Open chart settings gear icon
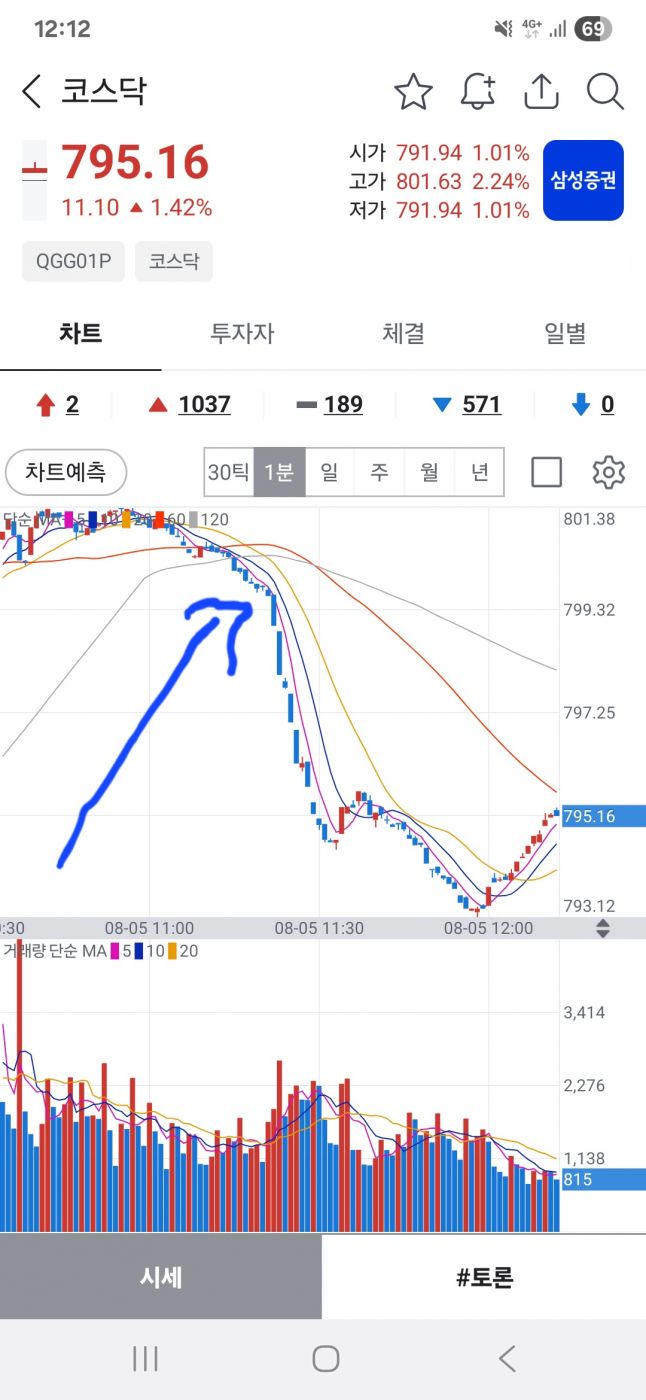This screenshot has height=1400, width=646. [608, 472]
